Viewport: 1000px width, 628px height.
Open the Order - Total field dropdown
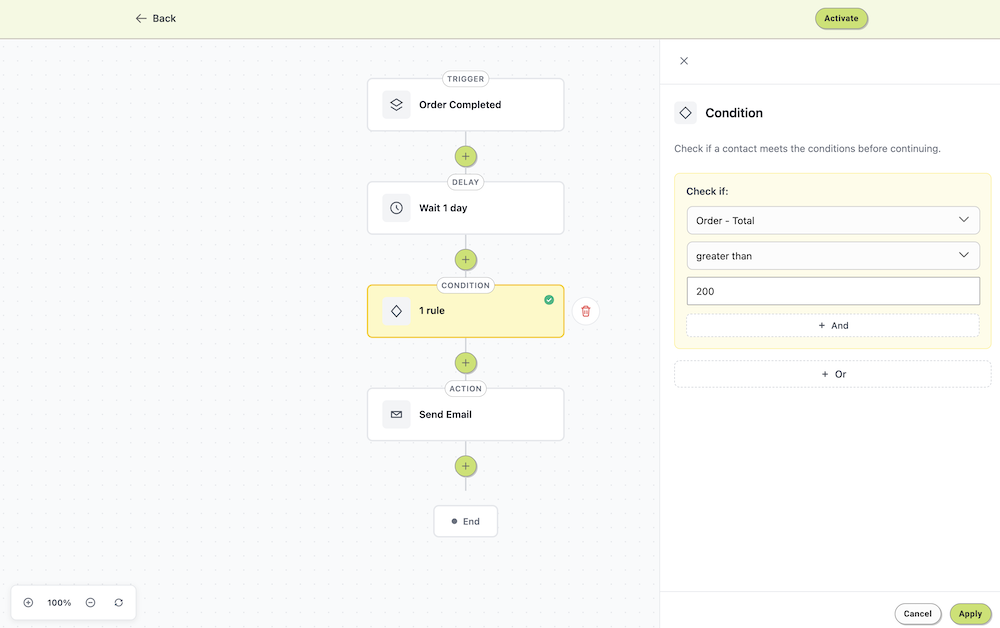pos(833,220)
